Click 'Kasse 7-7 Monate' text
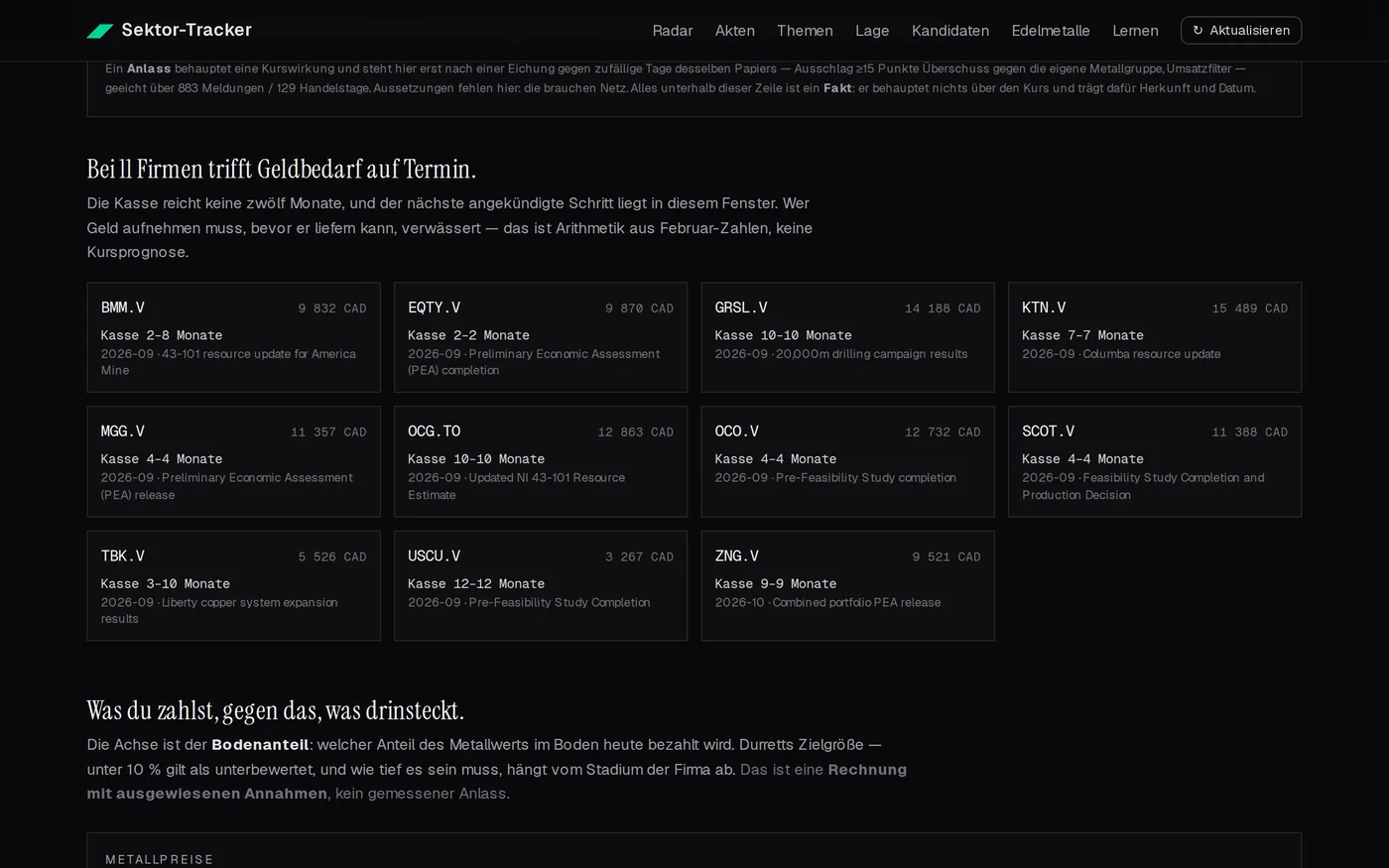The width and height of the screenshot is (1389, 868). tap(1083, 335)
